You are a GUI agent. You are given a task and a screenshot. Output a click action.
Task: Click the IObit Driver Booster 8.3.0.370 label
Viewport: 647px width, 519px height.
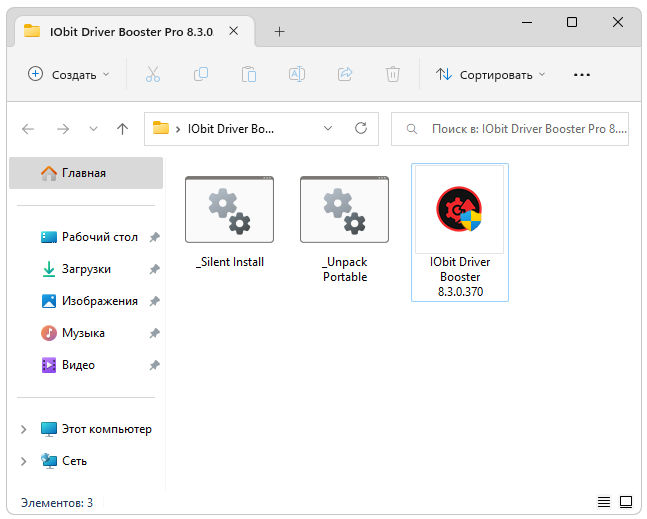coord(460,277)
